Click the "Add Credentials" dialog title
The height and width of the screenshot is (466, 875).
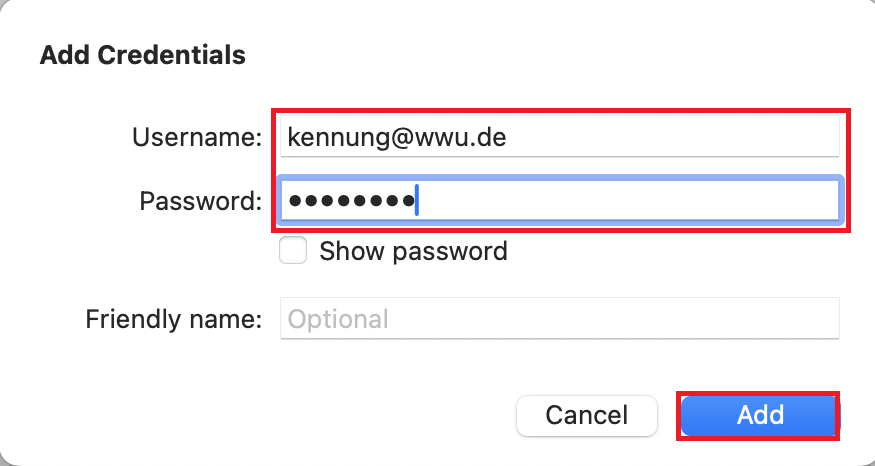click(143, 54)
